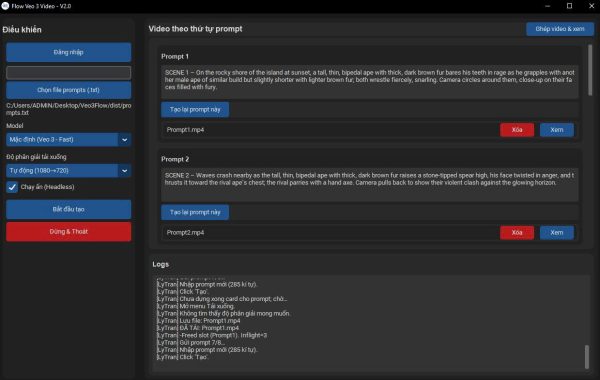Click Tạo lại prompt này under Prompt 1
The width and height of the screenshot is (600, 380).
(x=195, y=109)
